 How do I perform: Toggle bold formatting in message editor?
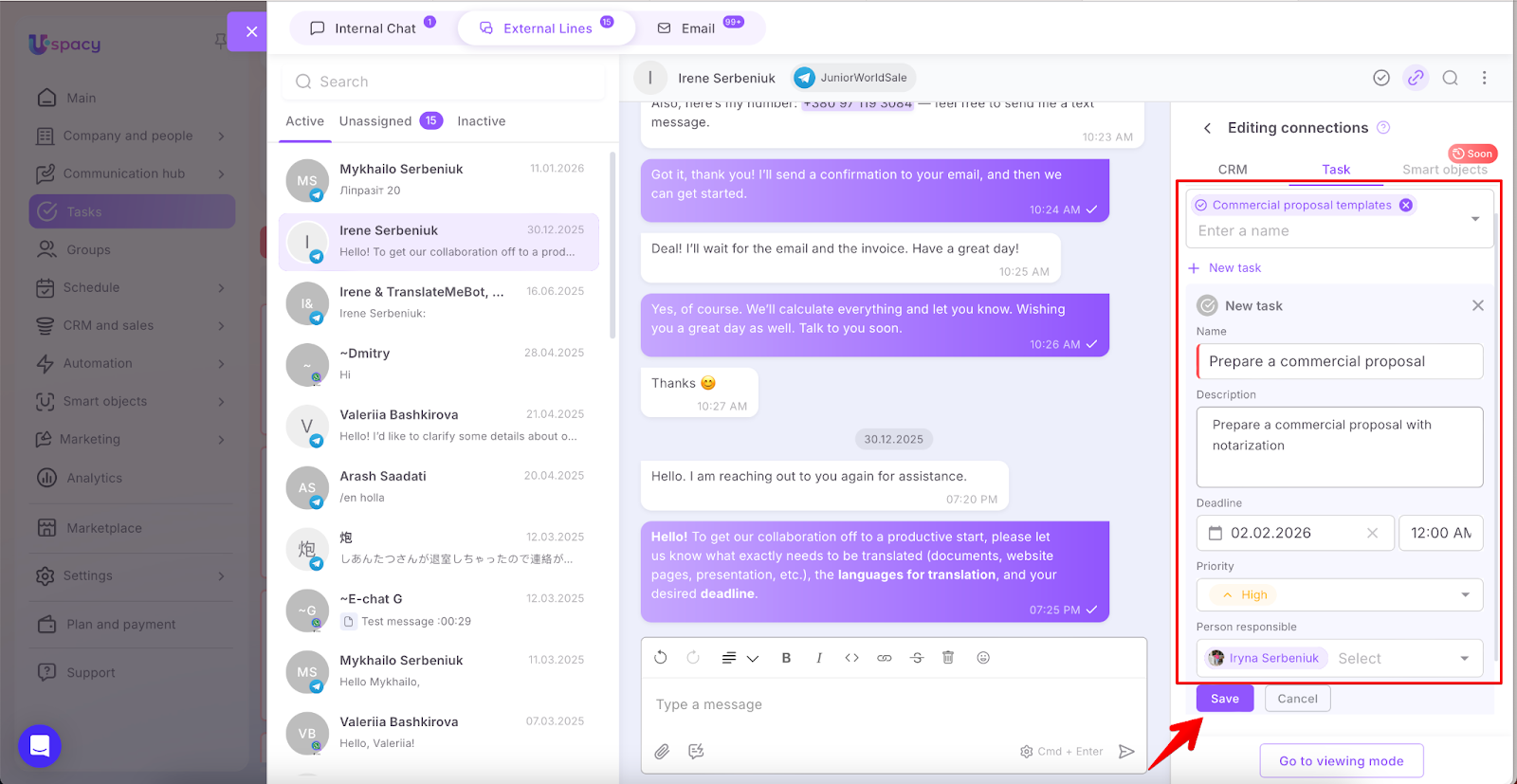786,658
